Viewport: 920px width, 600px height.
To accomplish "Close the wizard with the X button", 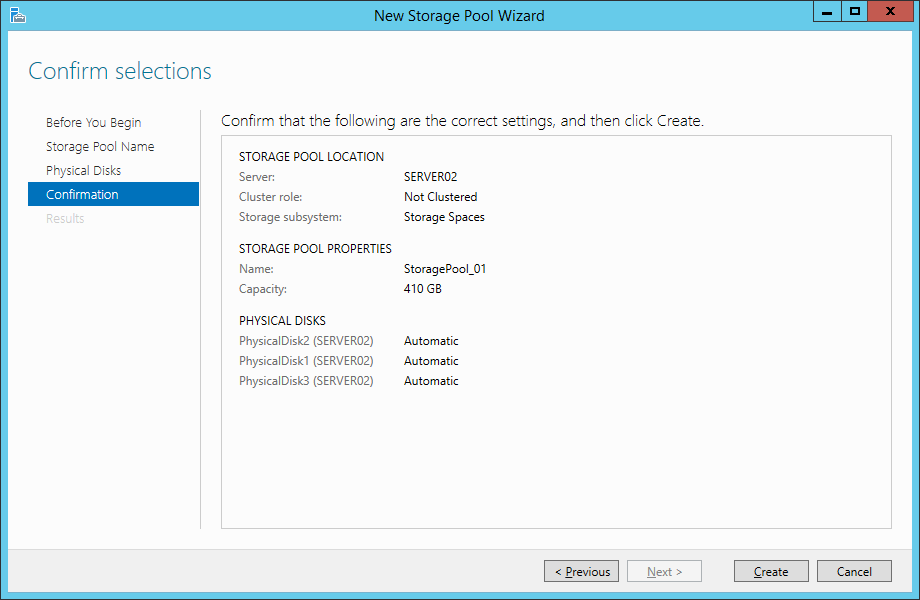I will coord(890,12).
